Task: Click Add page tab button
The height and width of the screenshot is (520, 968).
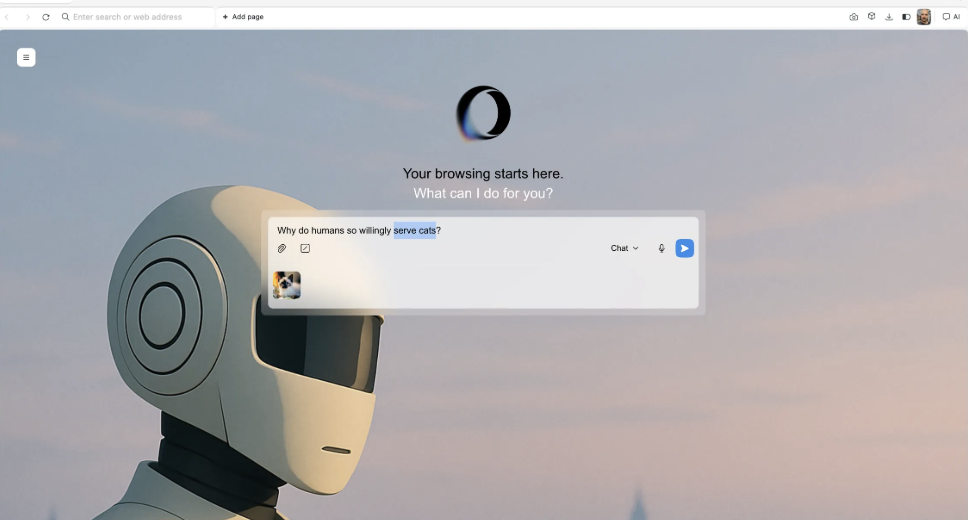Action: [x=243, y=17]
